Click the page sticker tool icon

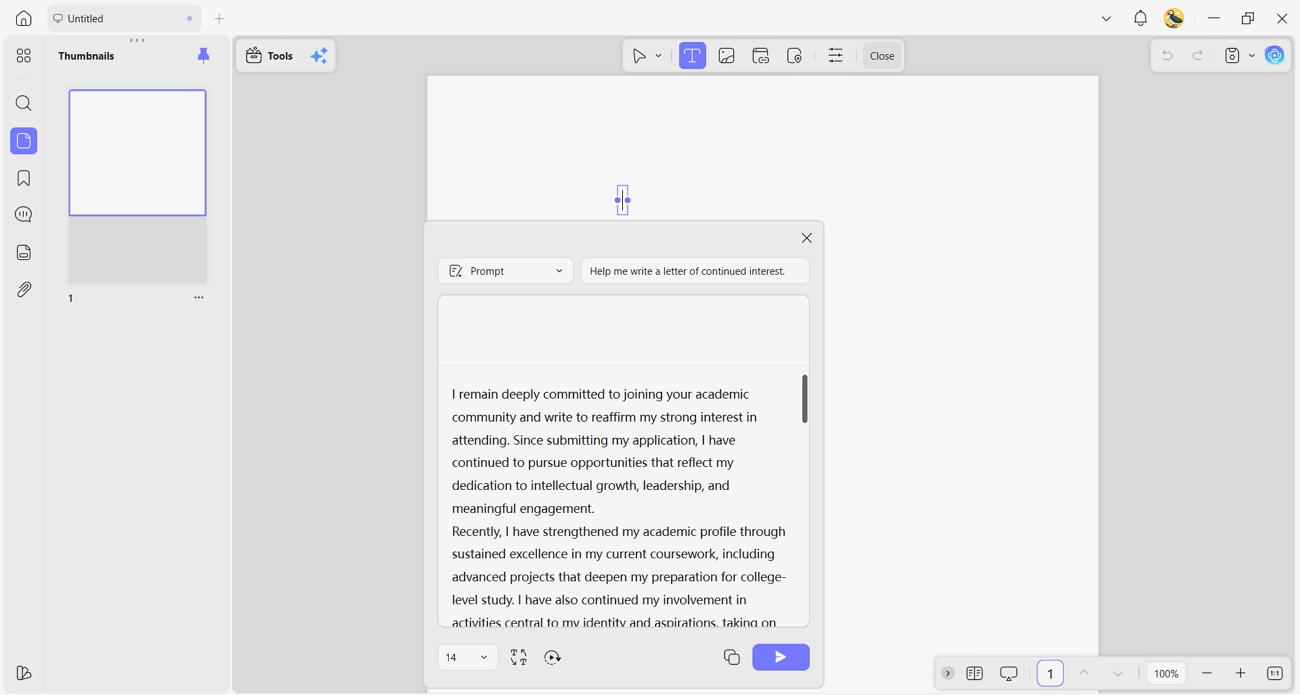[795, 56]
